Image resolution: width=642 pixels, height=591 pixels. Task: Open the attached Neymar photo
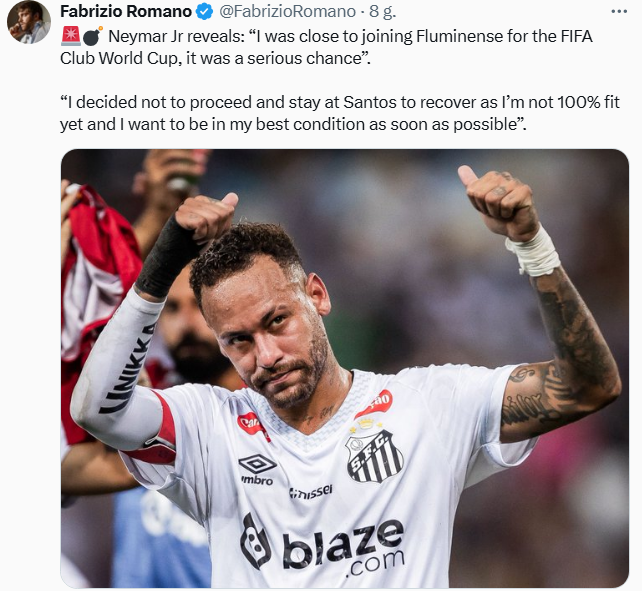[345, 368]
